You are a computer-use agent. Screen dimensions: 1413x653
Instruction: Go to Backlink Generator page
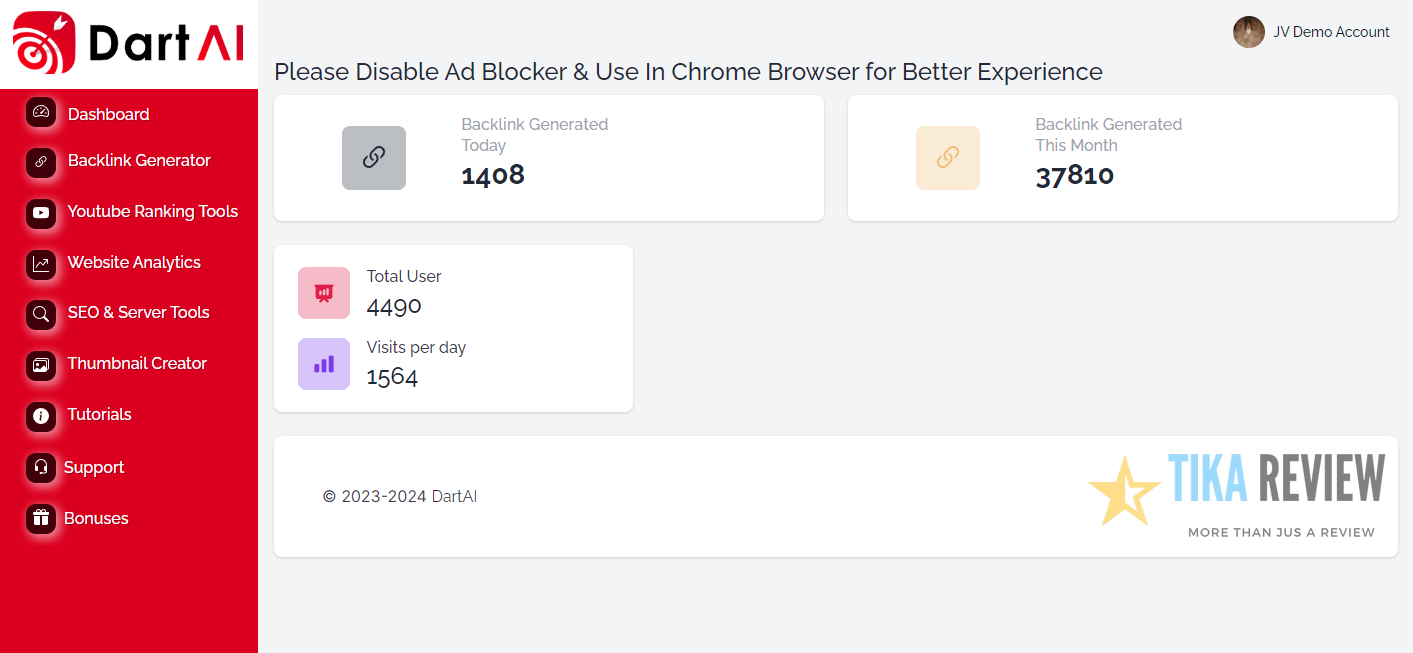coord(139,160)
